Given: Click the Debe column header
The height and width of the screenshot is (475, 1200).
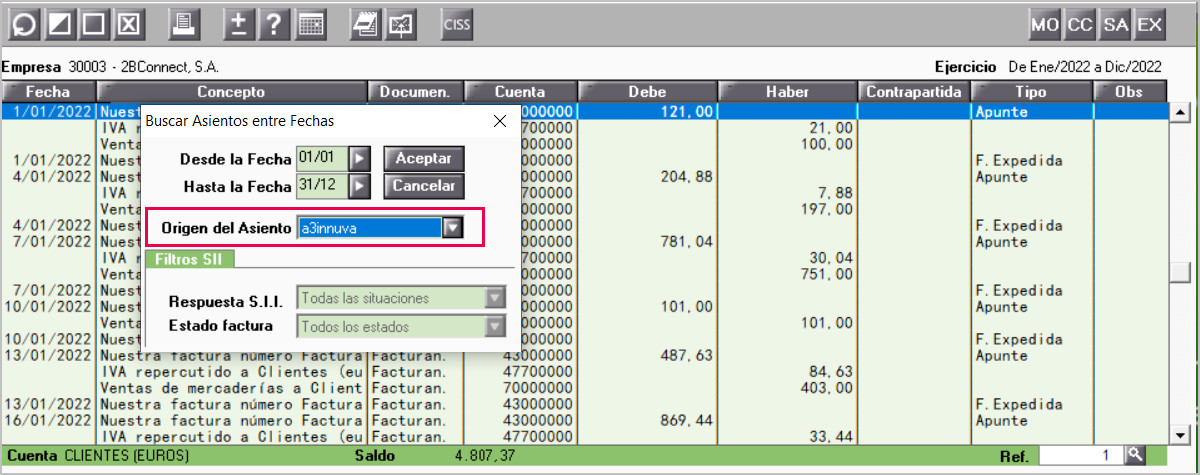Looking at the screenshot, I should click(647, 92).
